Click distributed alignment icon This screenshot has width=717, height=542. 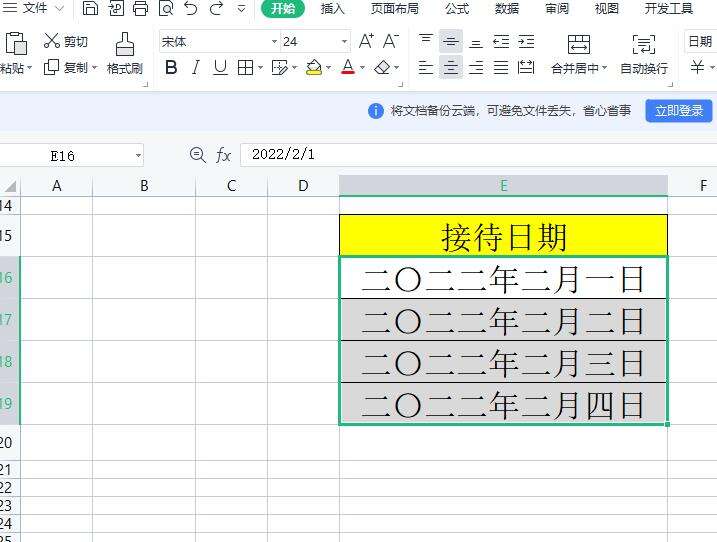[526, 68]
